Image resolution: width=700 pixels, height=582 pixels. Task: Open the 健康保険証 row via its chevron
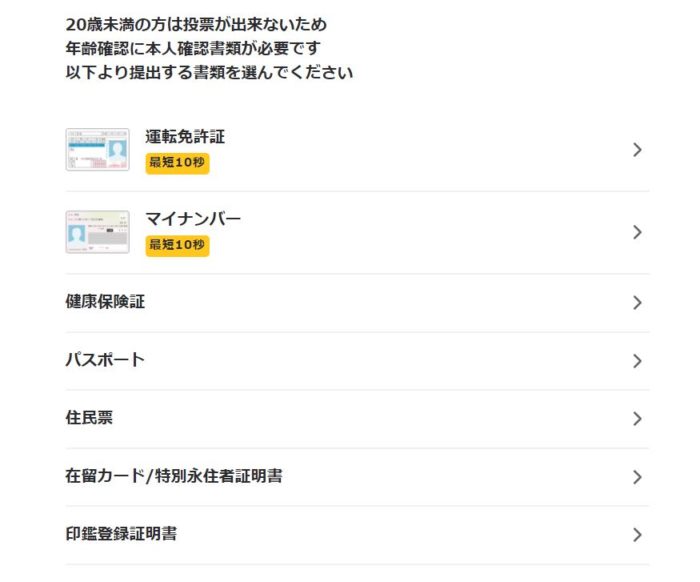click(638, 303)
